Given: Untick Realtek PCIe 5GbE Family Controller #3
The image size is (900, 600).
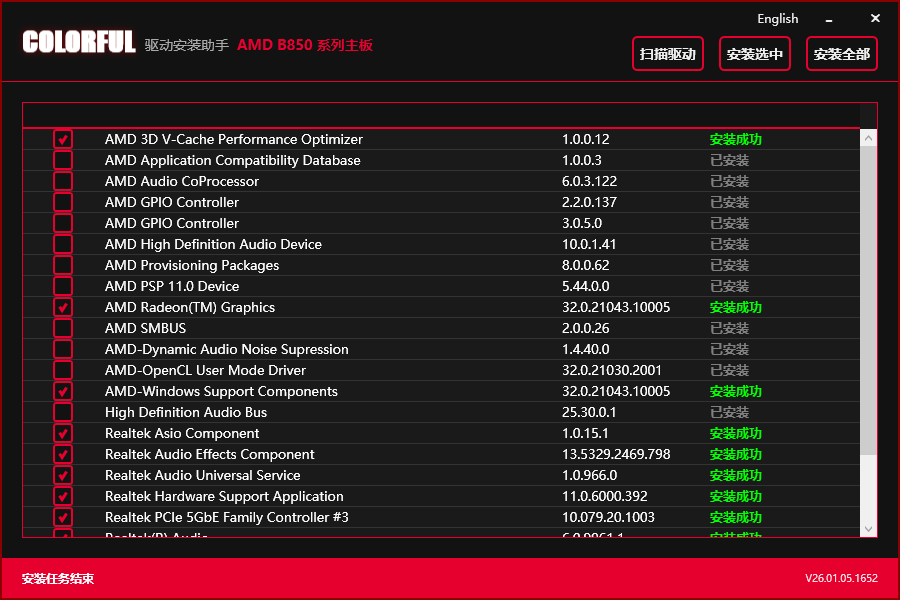Looking at the screenshot, I should (x=63, y=517).
